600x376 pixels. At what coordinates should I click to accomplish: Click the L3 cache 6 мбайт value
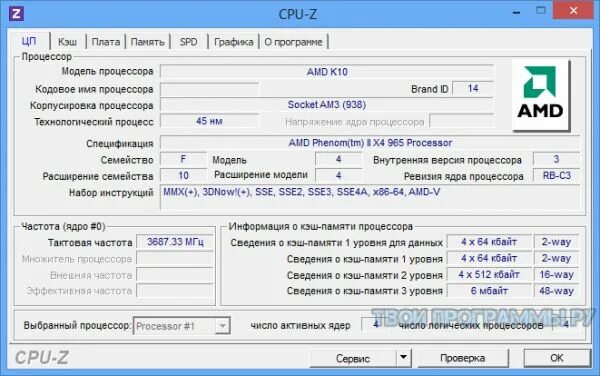point(489,291)
